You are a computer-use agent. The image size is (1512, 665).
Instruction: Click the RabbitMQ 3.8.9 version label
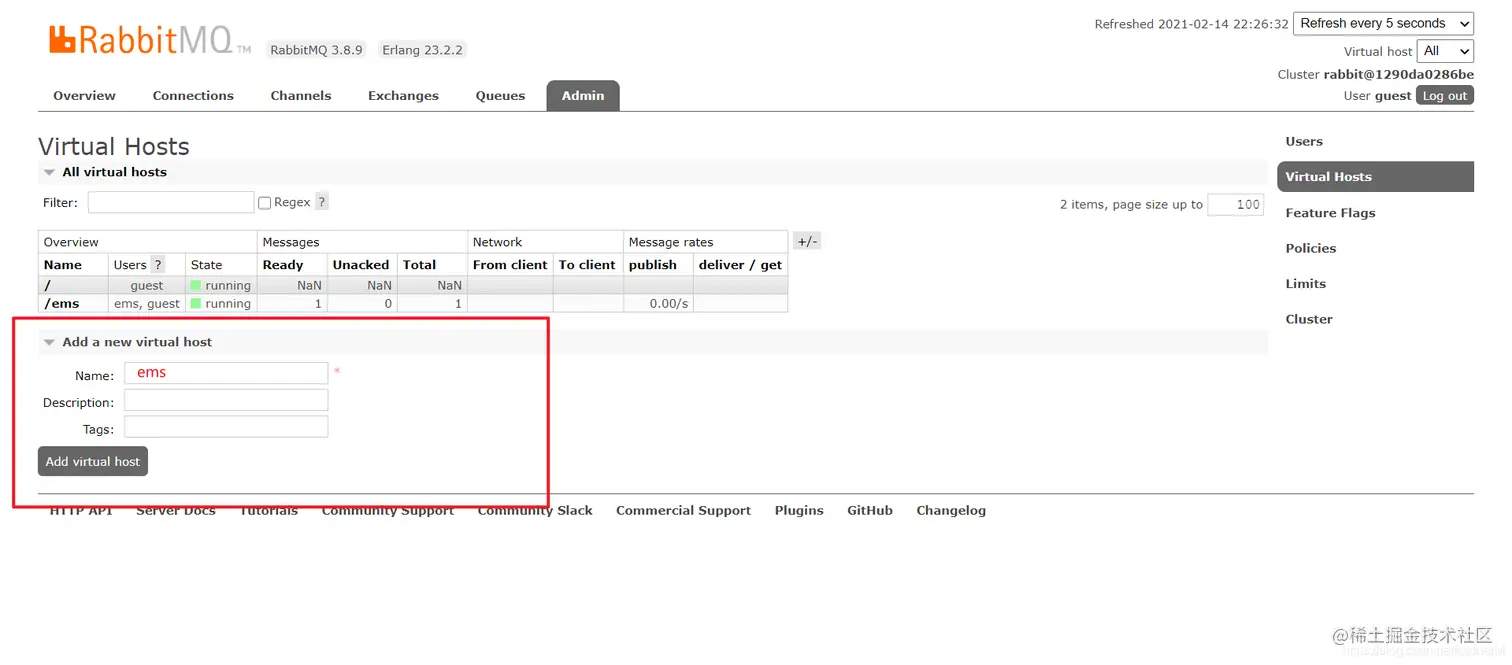coord(316,49)
